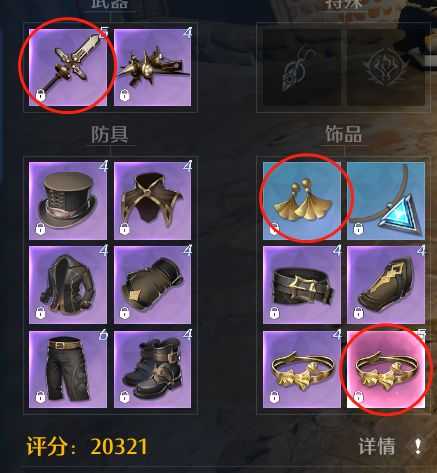Screen dimensions: 437x473
Task: Select the sword weapon slot
Action: (68, 67)
